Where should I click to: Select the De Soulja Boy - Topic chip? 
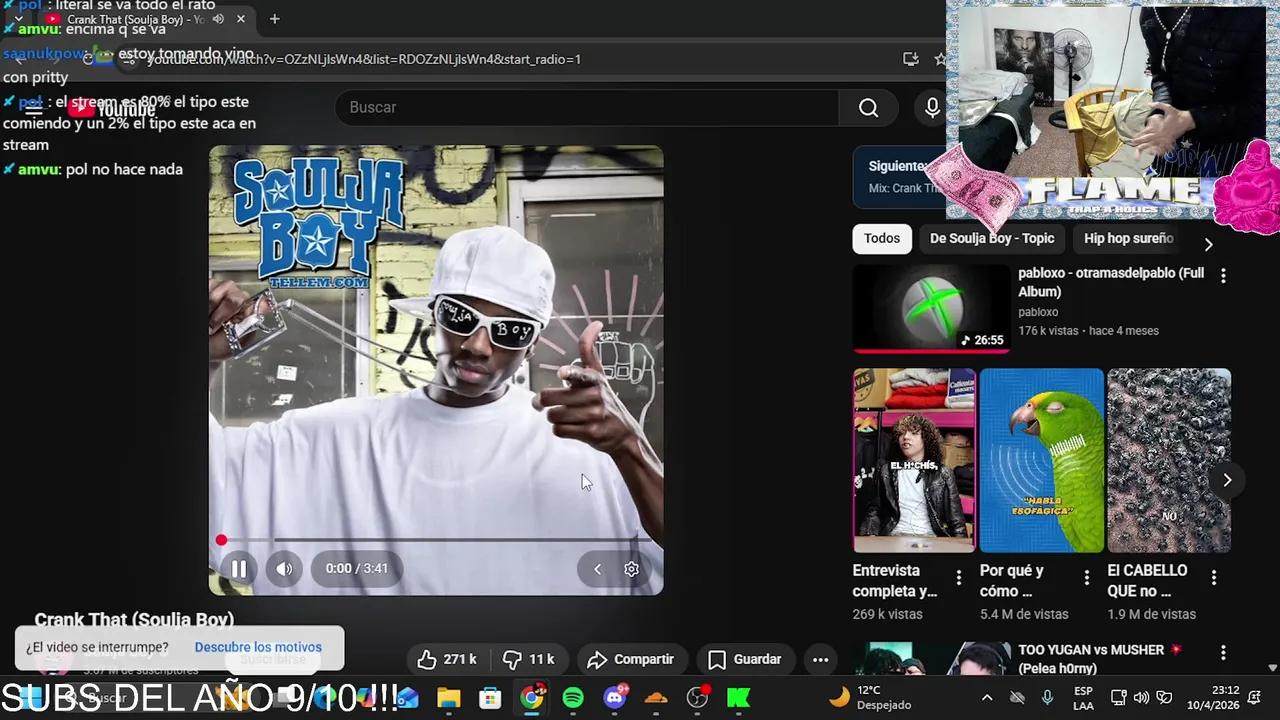[x=992, y=238]
